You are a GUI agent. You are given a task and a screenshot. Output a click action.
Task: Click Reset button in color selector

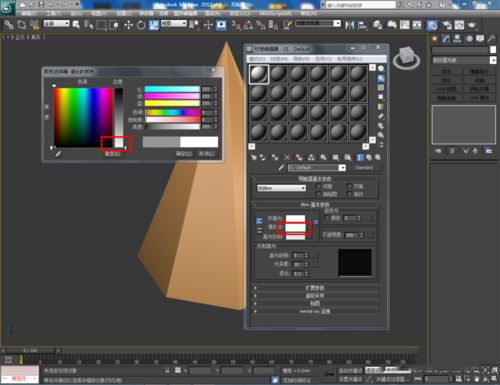click(x=112, y=154)
